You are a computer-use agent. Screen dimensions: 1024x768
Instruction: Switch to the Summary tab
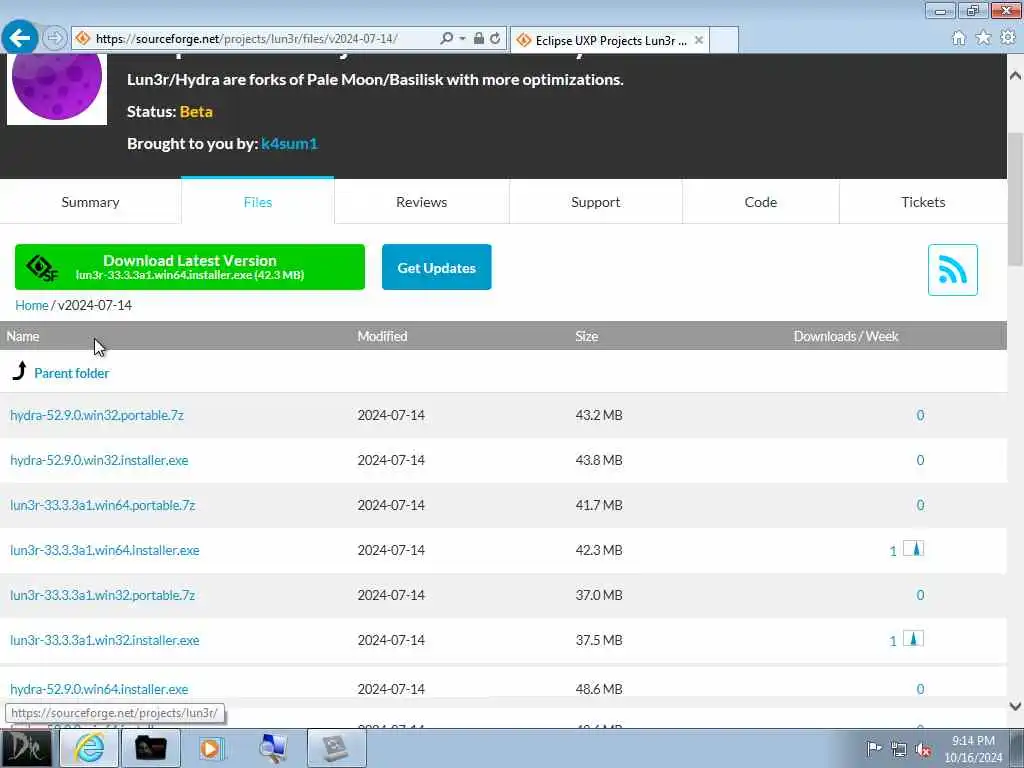tap(90, 202)
